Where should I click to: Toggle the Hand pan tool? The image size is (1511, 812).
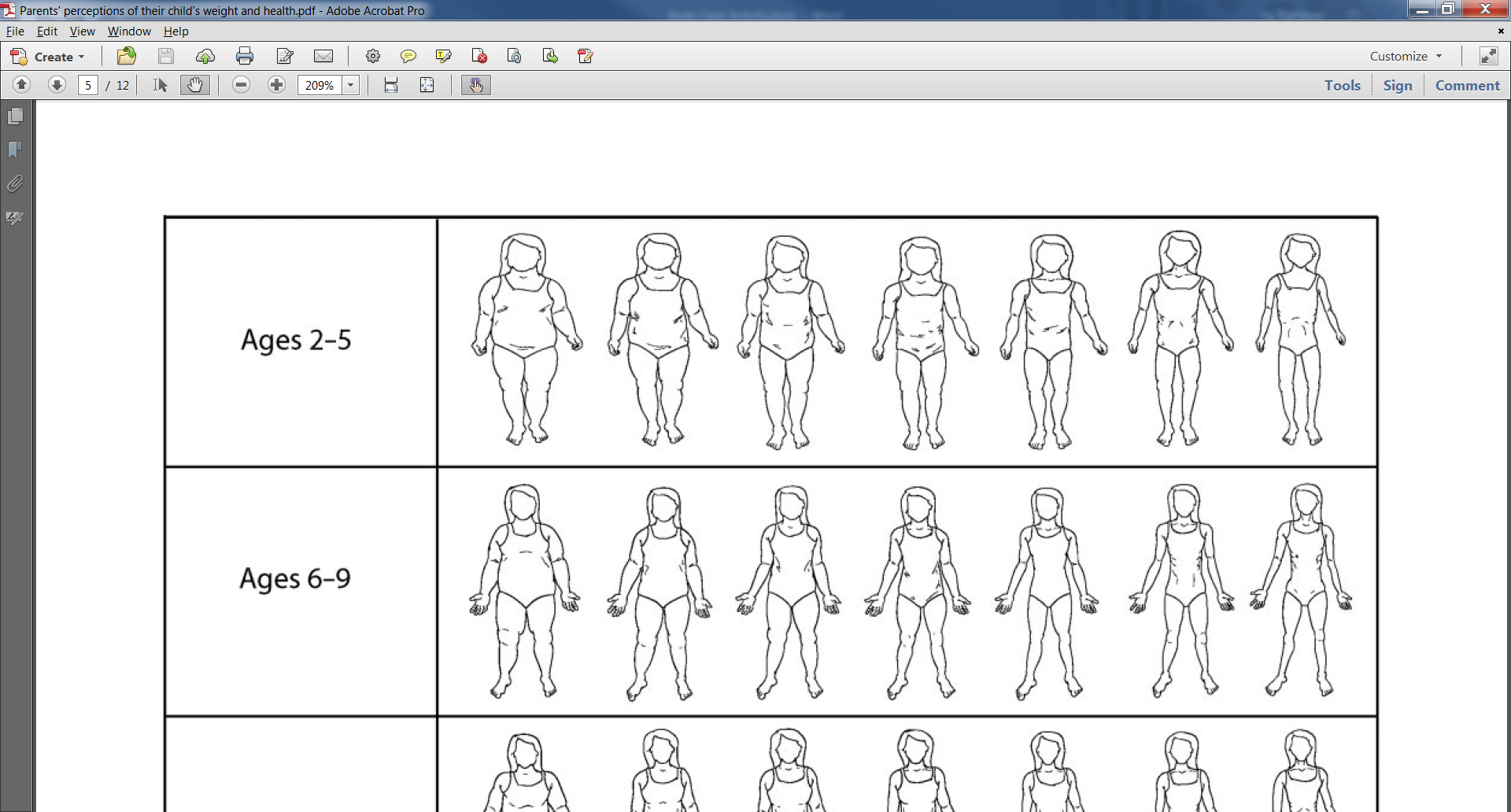coord(194,85)
